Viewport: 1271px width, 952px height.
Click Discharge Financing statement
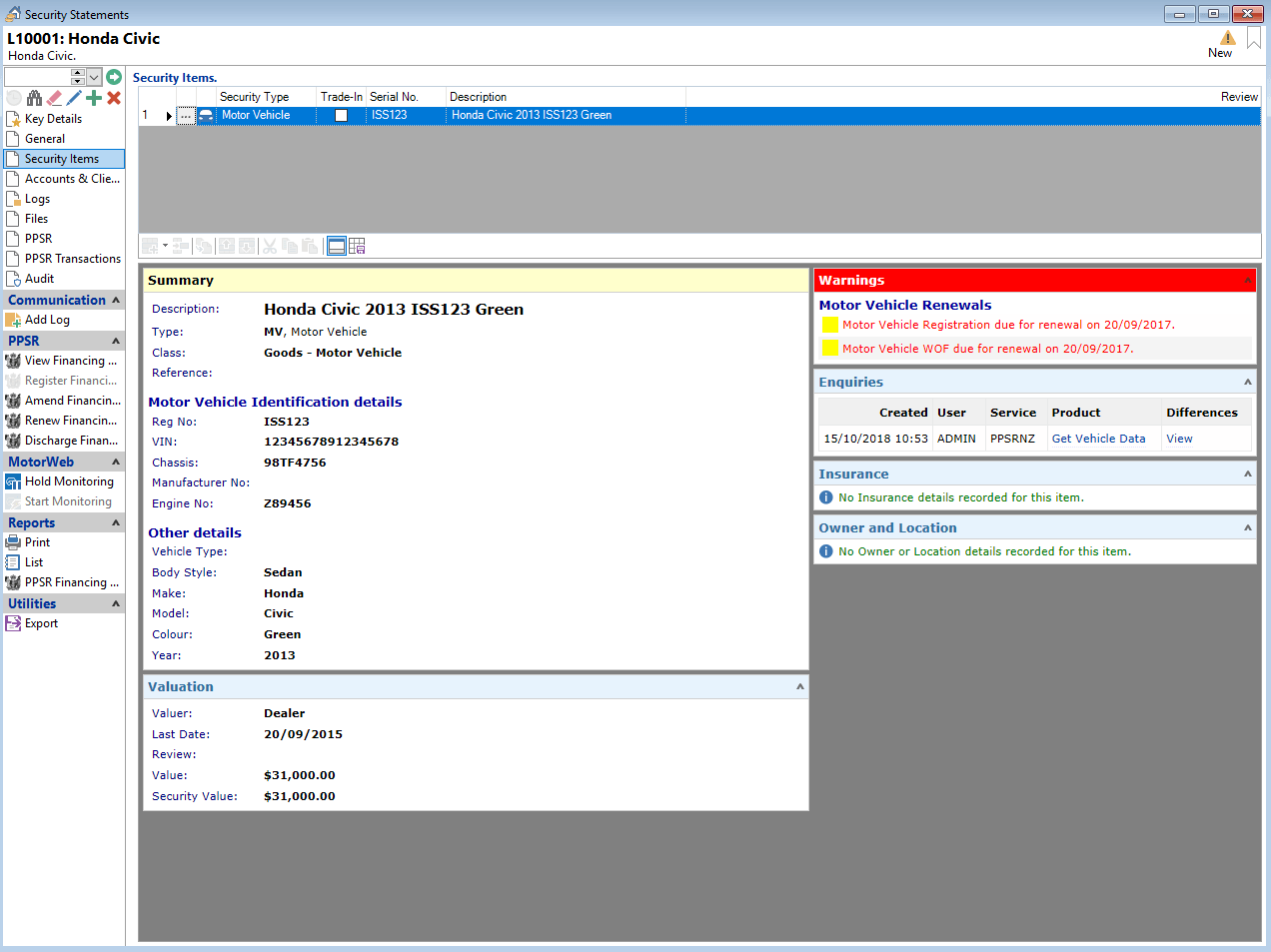point(64,441)
